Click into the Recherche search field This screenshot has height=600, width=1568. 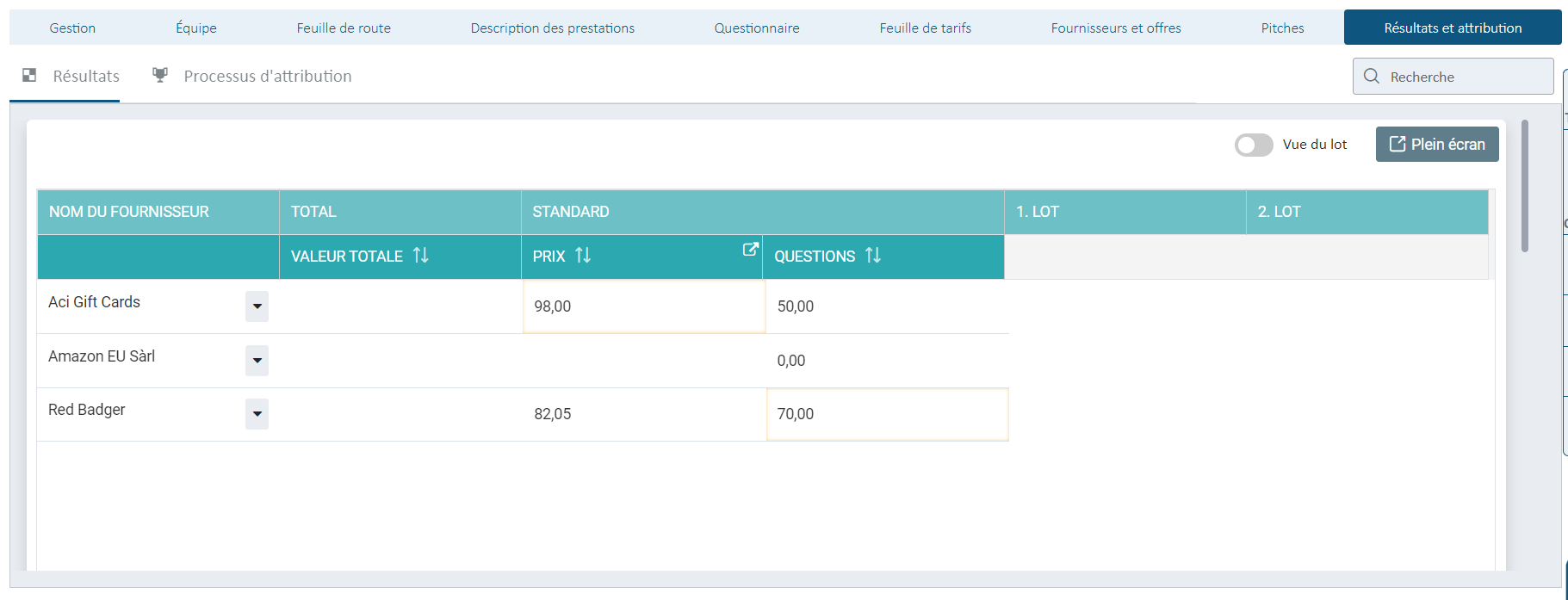coord(1453,77)
